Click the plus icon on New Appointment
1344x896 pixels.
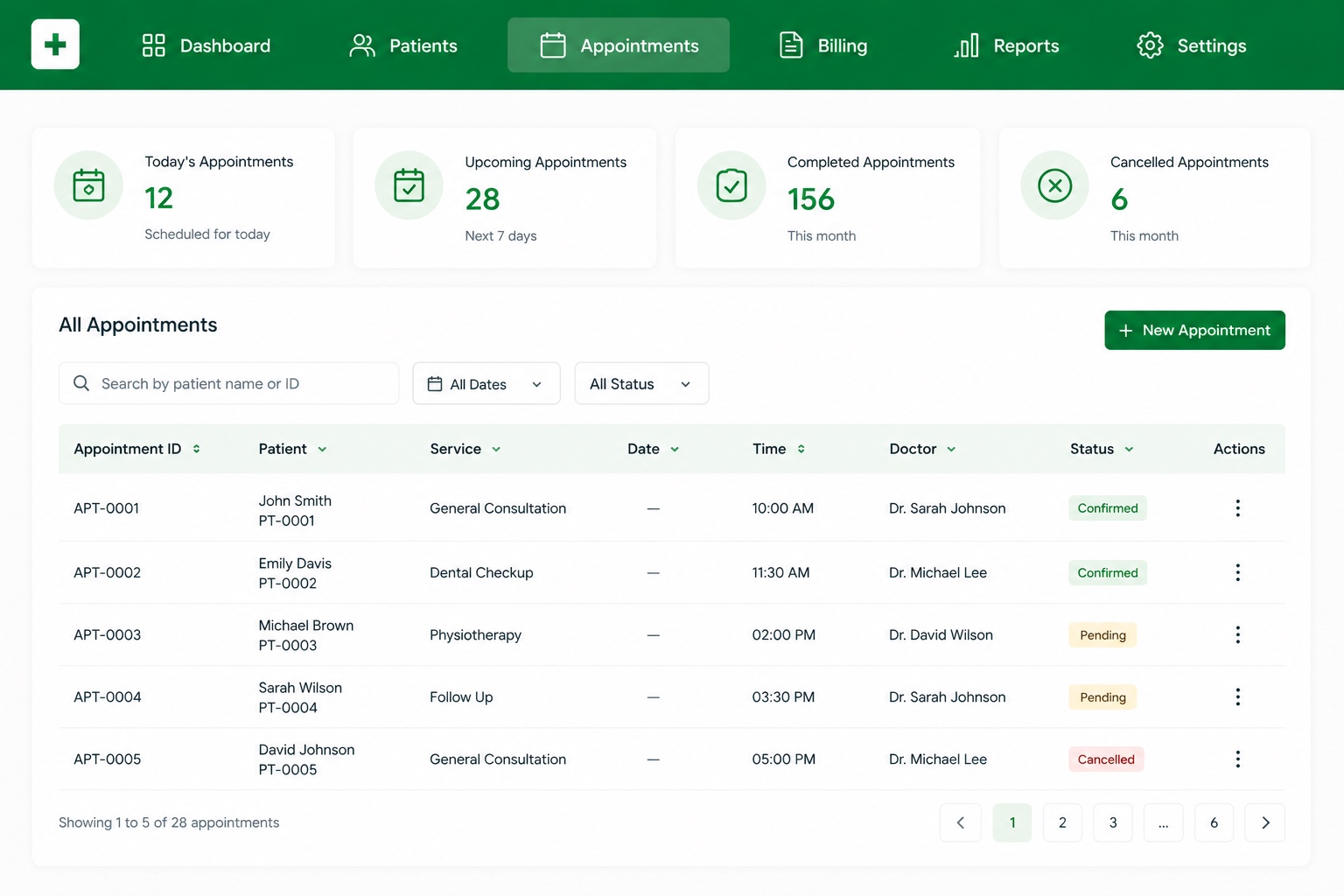pyautogui.click(x=1126, y=331)
